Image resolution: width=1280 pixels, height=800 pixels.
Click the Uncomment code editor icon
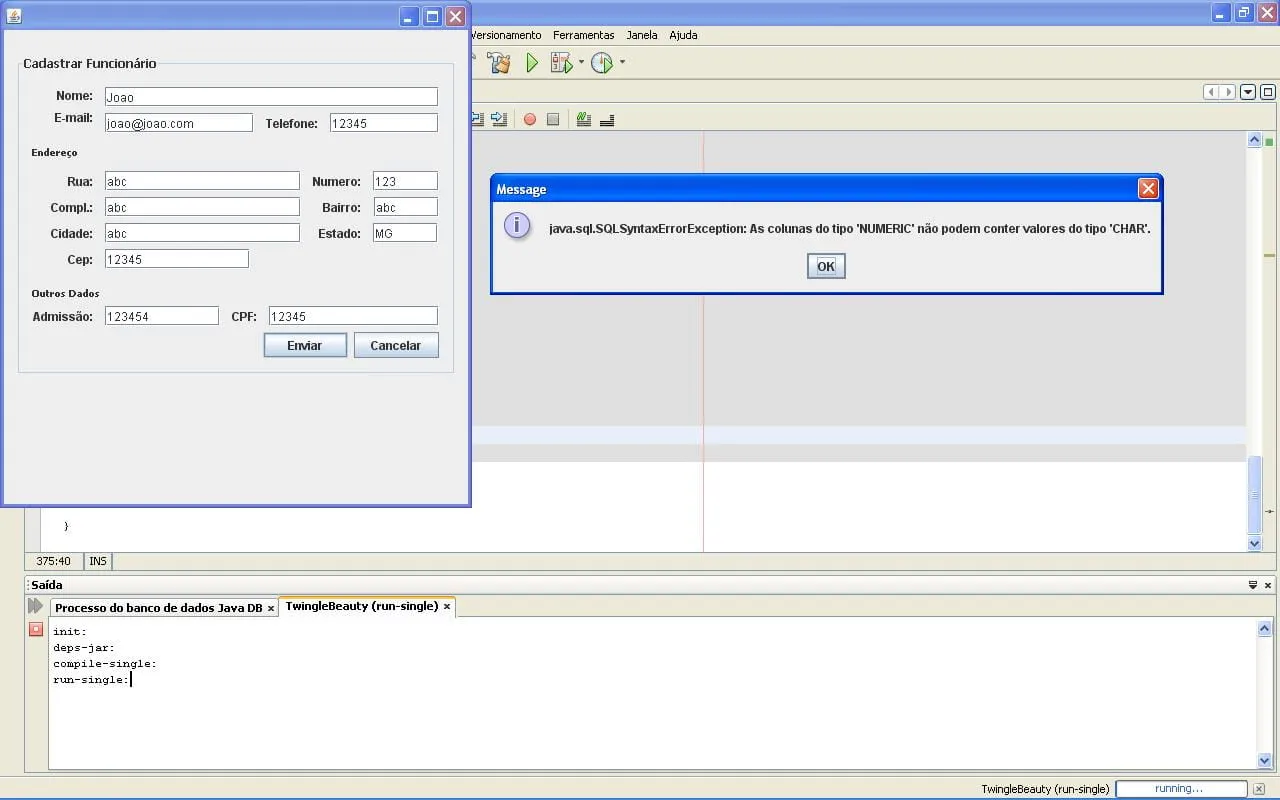pos(607,119)
